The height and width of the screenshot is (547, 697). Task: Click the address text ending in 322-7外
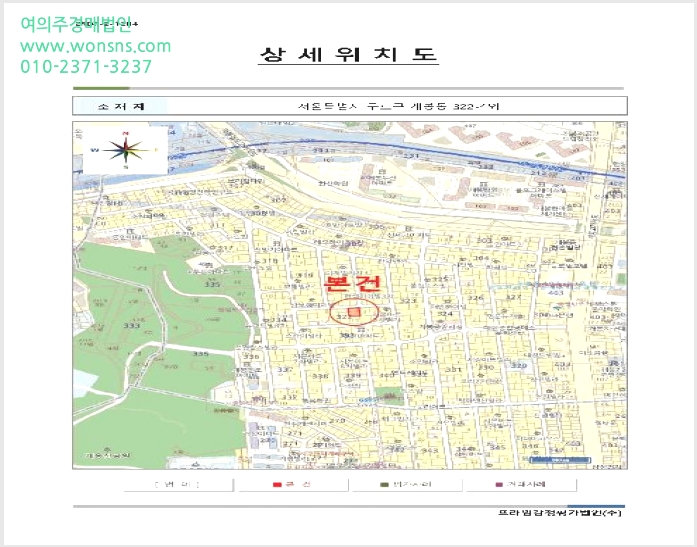(398, 106)
